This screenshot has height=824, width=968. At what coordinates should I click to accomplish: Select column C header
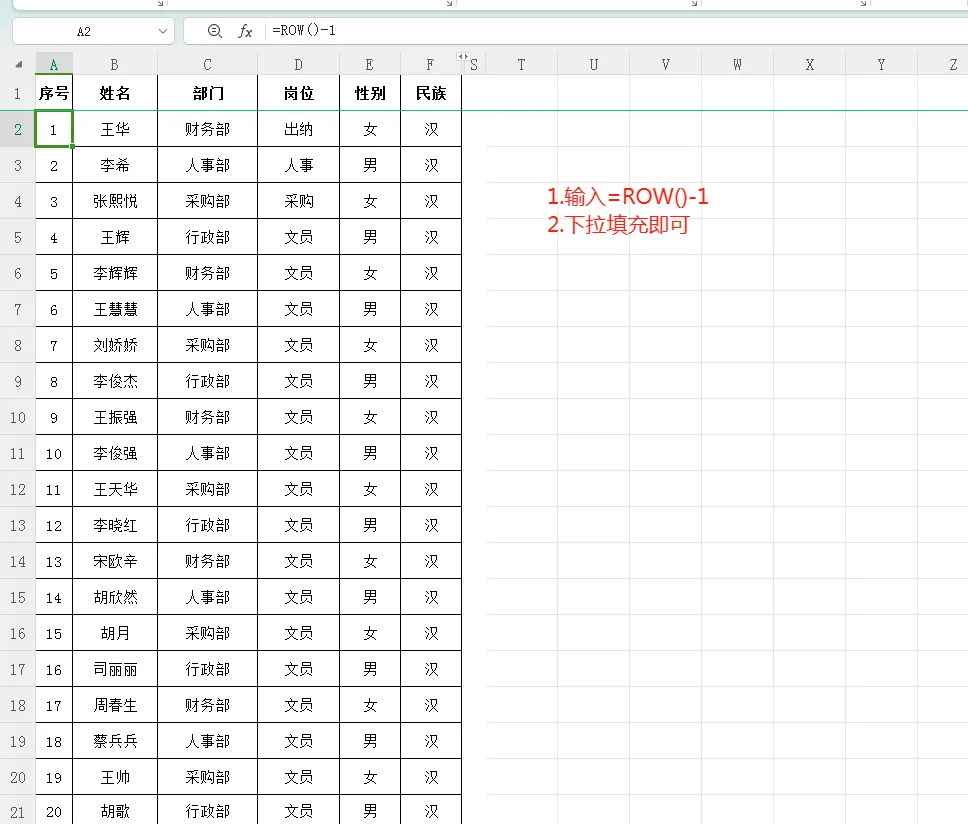pos(207,65)
